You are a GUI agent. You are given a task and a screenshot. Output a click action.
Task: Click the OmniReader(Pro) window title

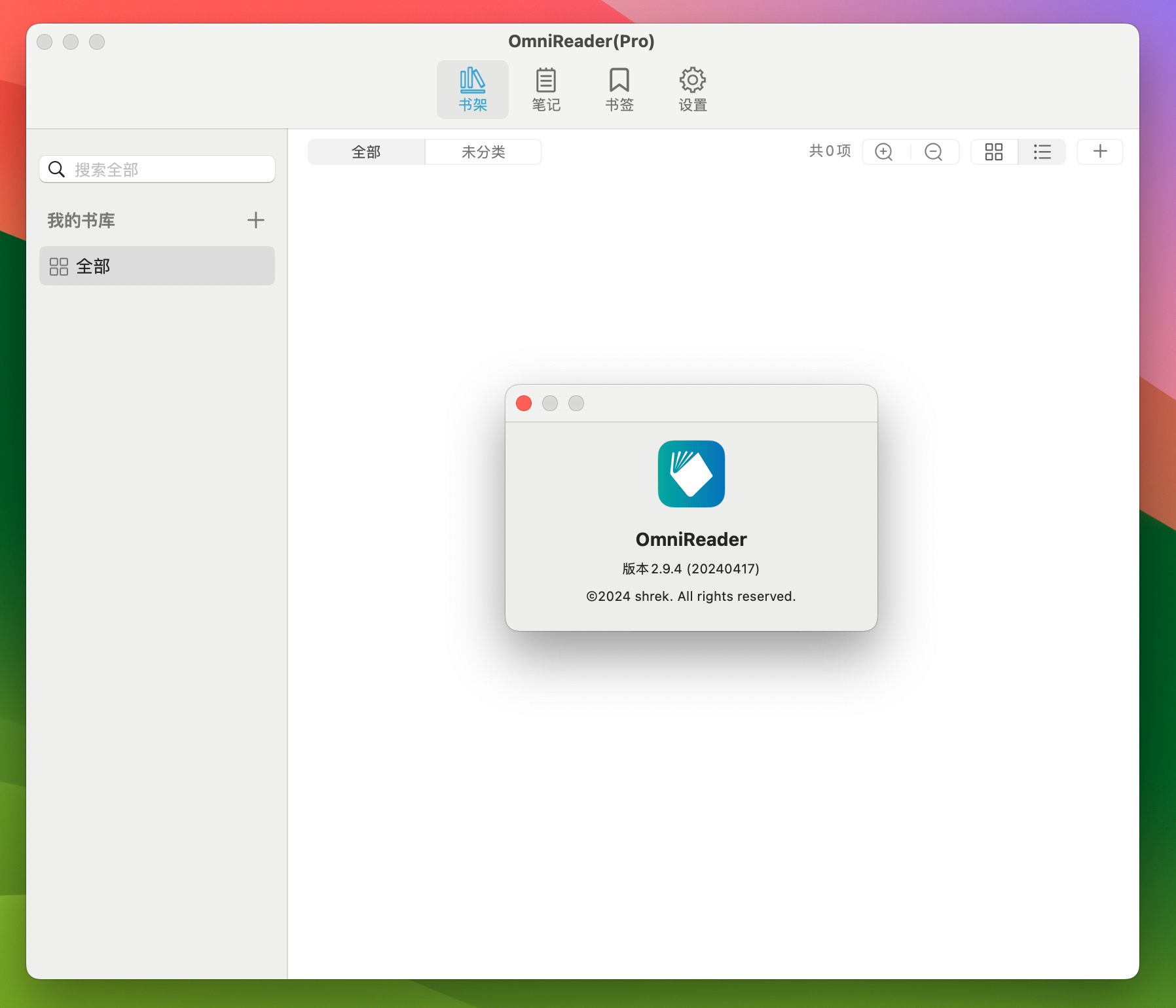coord(581,41)
